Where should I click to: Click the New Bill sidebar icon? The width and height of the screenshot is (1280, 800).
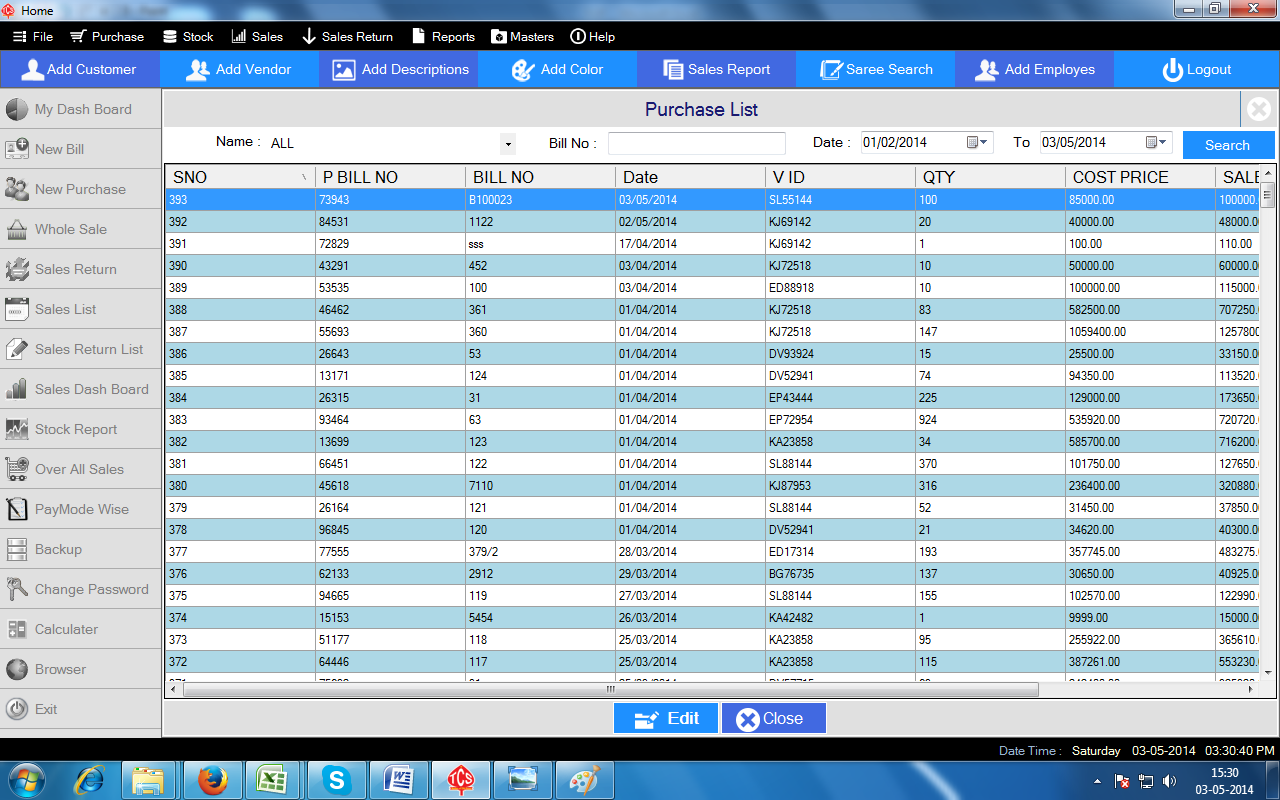(x=17, y=149)
